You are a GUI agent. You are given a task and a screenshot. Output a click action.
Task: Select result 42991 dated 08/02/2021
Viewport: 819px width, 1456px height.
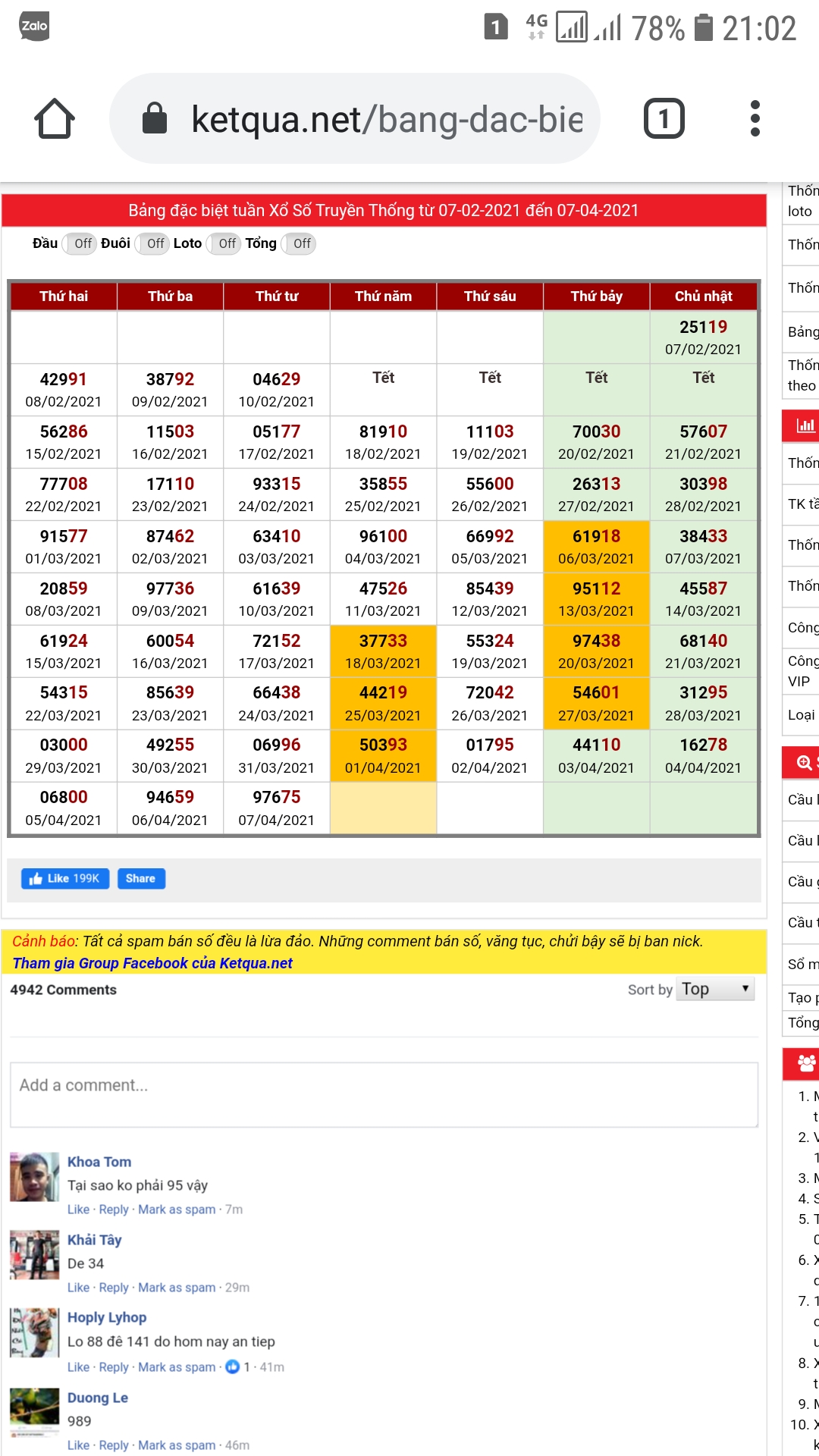pyautogui.click(x=64, y=390)
